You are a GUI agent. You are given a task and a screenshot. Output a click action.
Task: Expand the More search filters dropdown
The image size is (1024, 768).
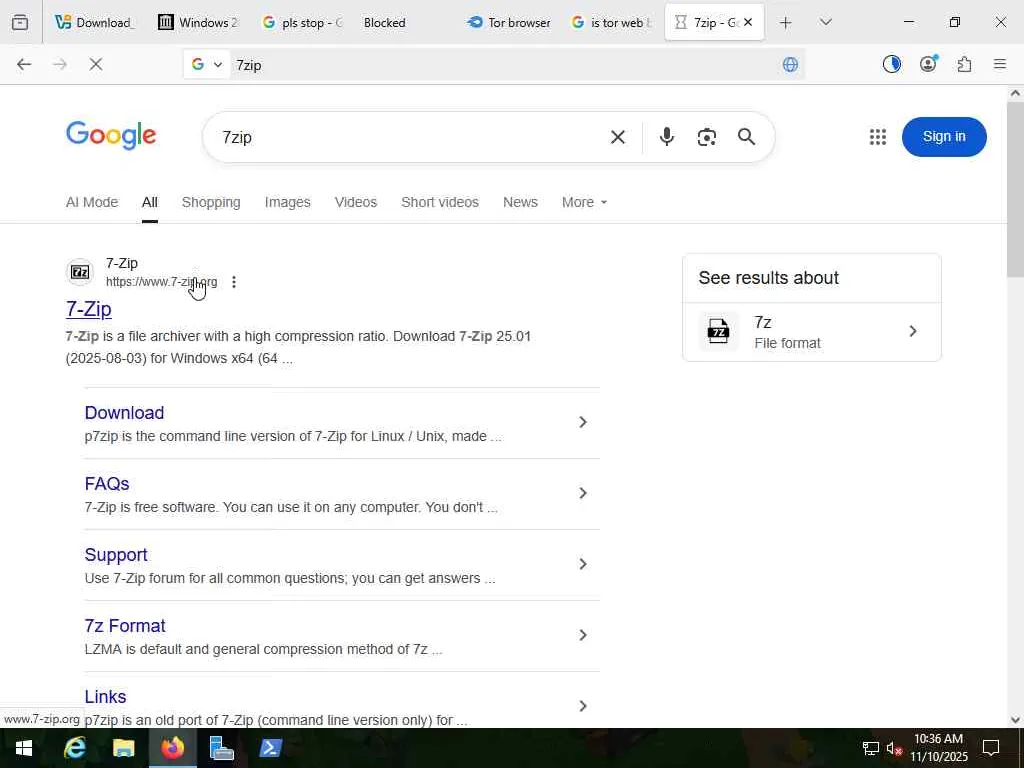point(584,202)
